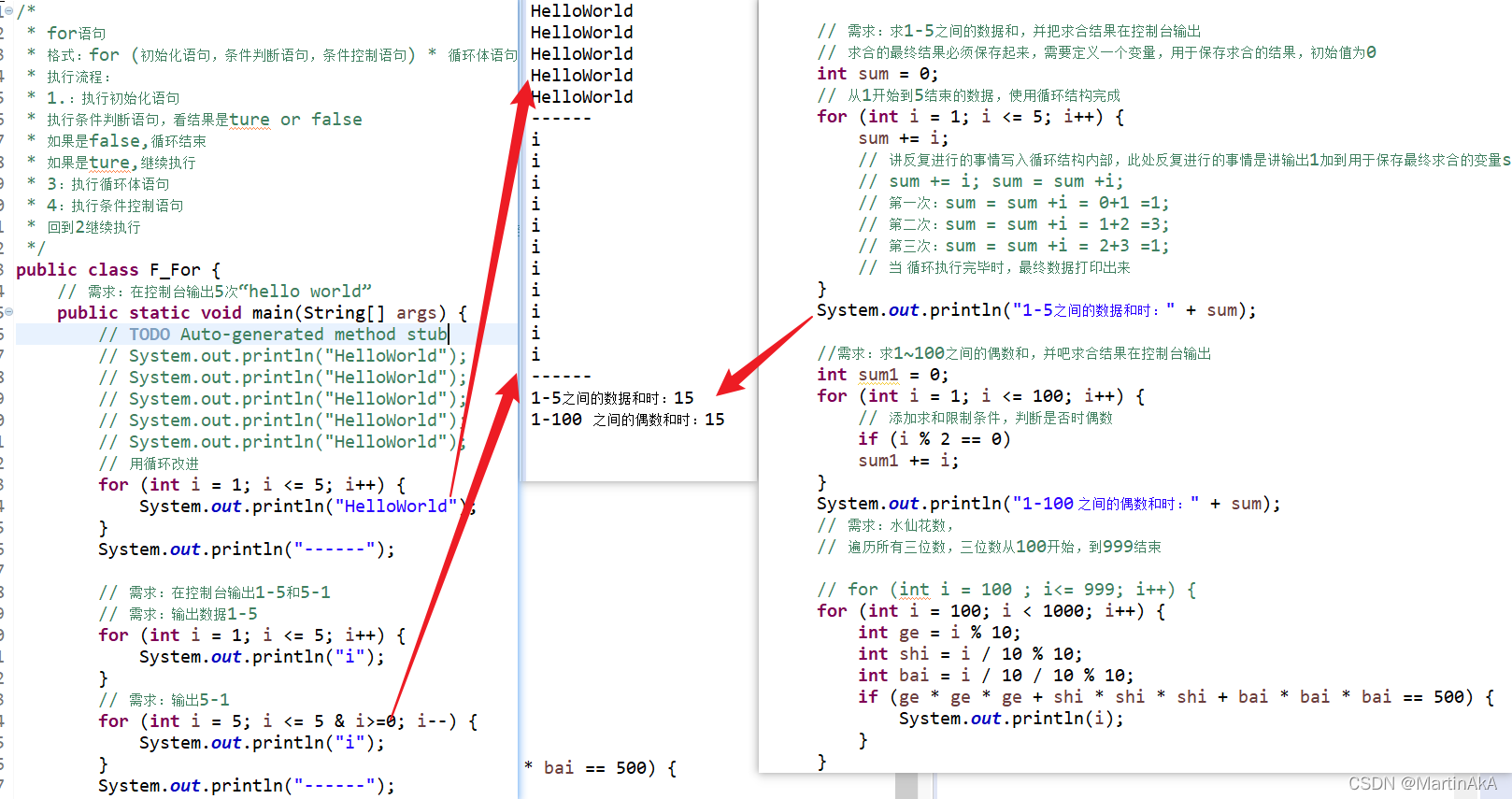Screen dimensions: 1512x799
Task: Click the 'if (i % 2 == 0)' condition
Action: (934, 439)
